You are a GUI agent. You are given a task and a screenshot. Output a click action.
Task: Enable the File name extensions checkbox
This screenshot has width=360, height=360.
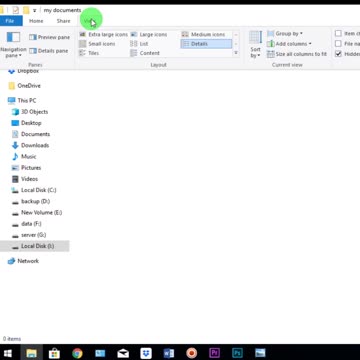point(338,44)
